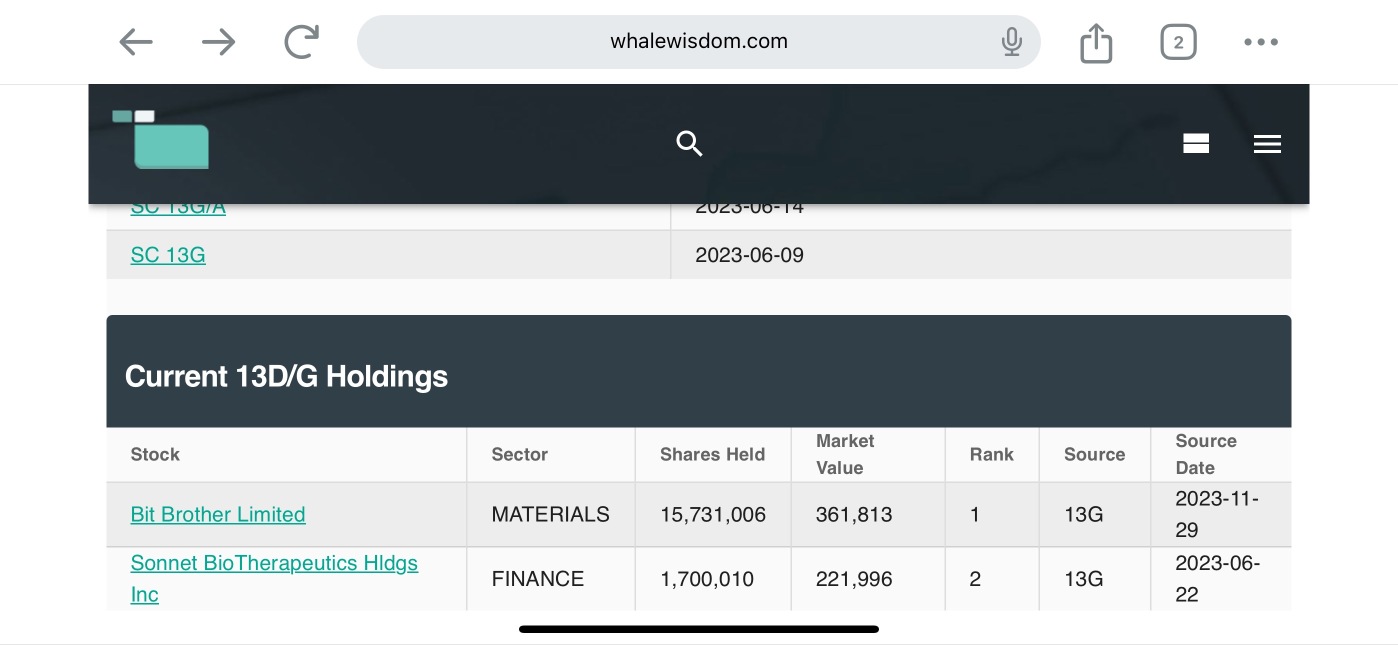Tap the iOS home indicator bar

(x=699, y=629)
